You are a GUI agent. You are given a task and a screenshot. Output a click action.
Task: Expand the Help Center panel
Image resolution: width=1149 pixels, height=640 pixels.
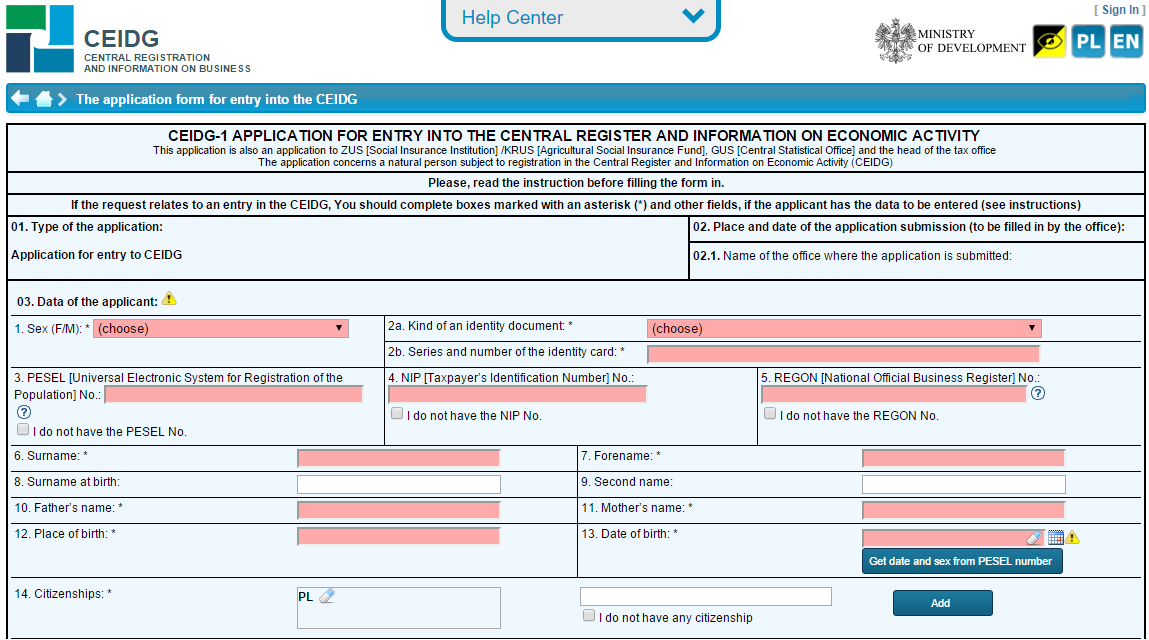click(x=581, y=18)
